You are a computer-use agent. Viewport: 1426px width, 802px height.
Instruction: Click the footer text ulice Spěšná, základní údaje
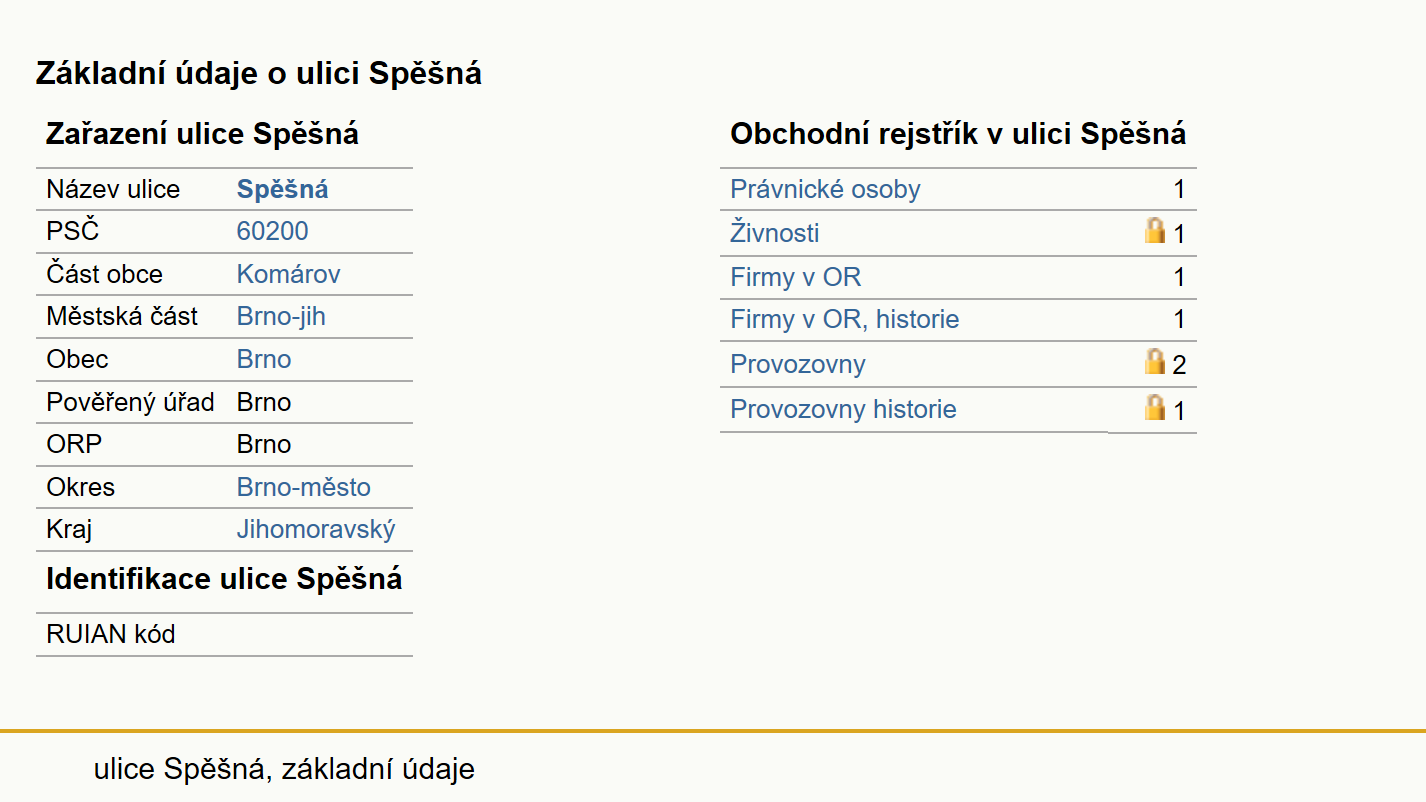click(284, 769)
